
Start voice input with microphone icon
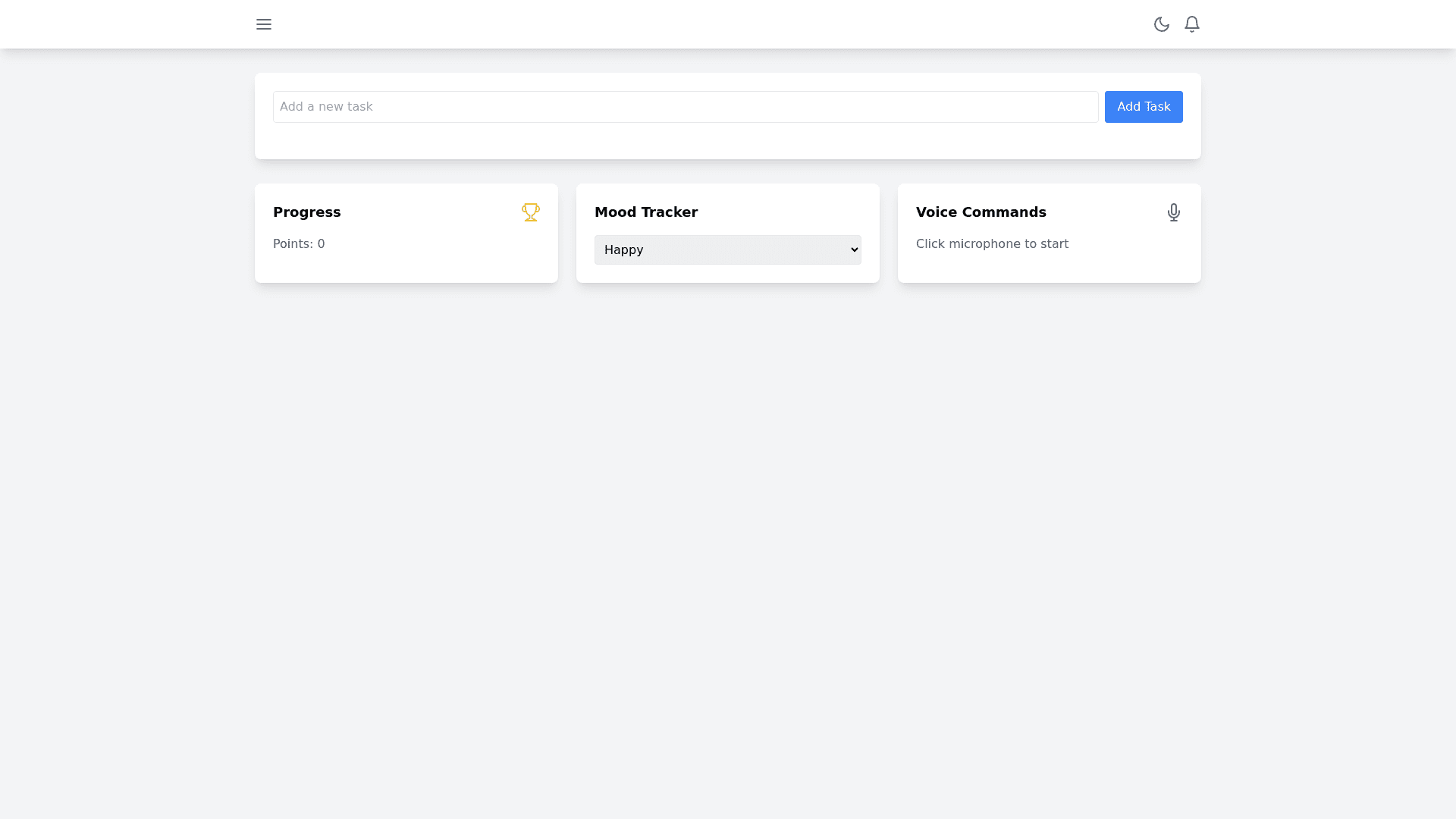click(1173, 212)
